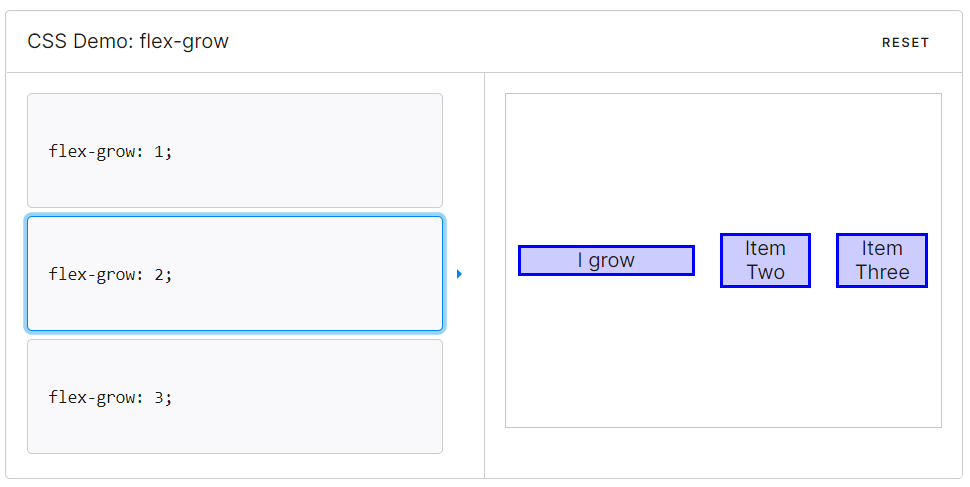
Task: Click the RESET button
Action: [905, 43]
